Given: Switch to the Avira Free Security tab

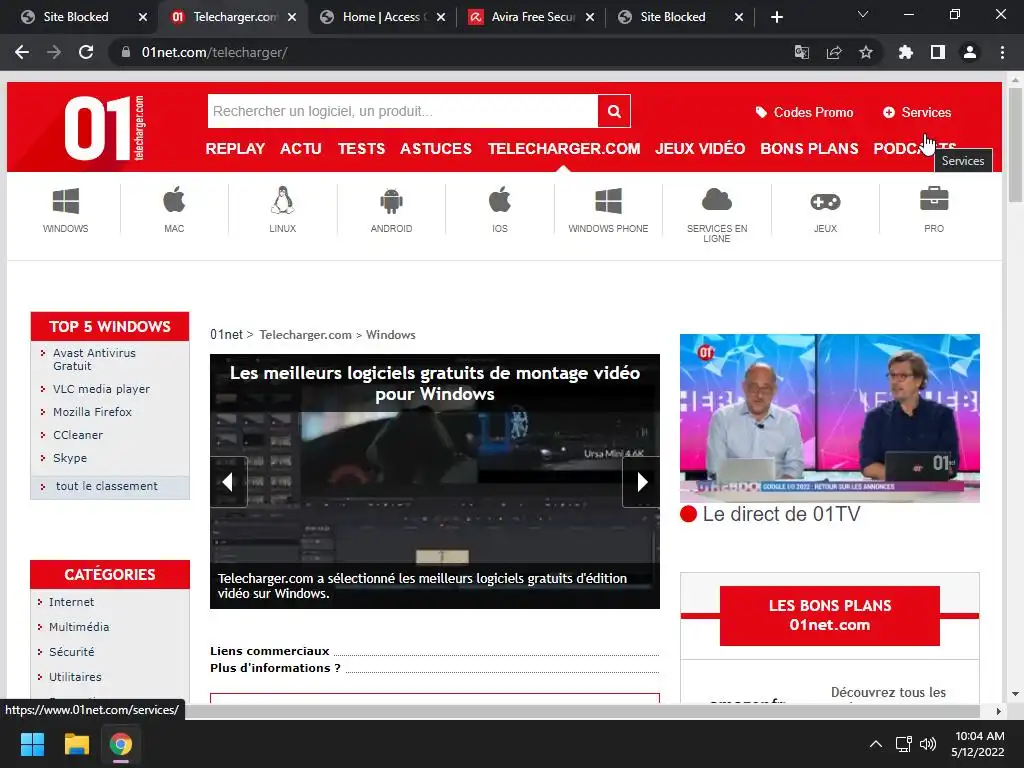Looking at the screenshot, I should click(530, 17).
